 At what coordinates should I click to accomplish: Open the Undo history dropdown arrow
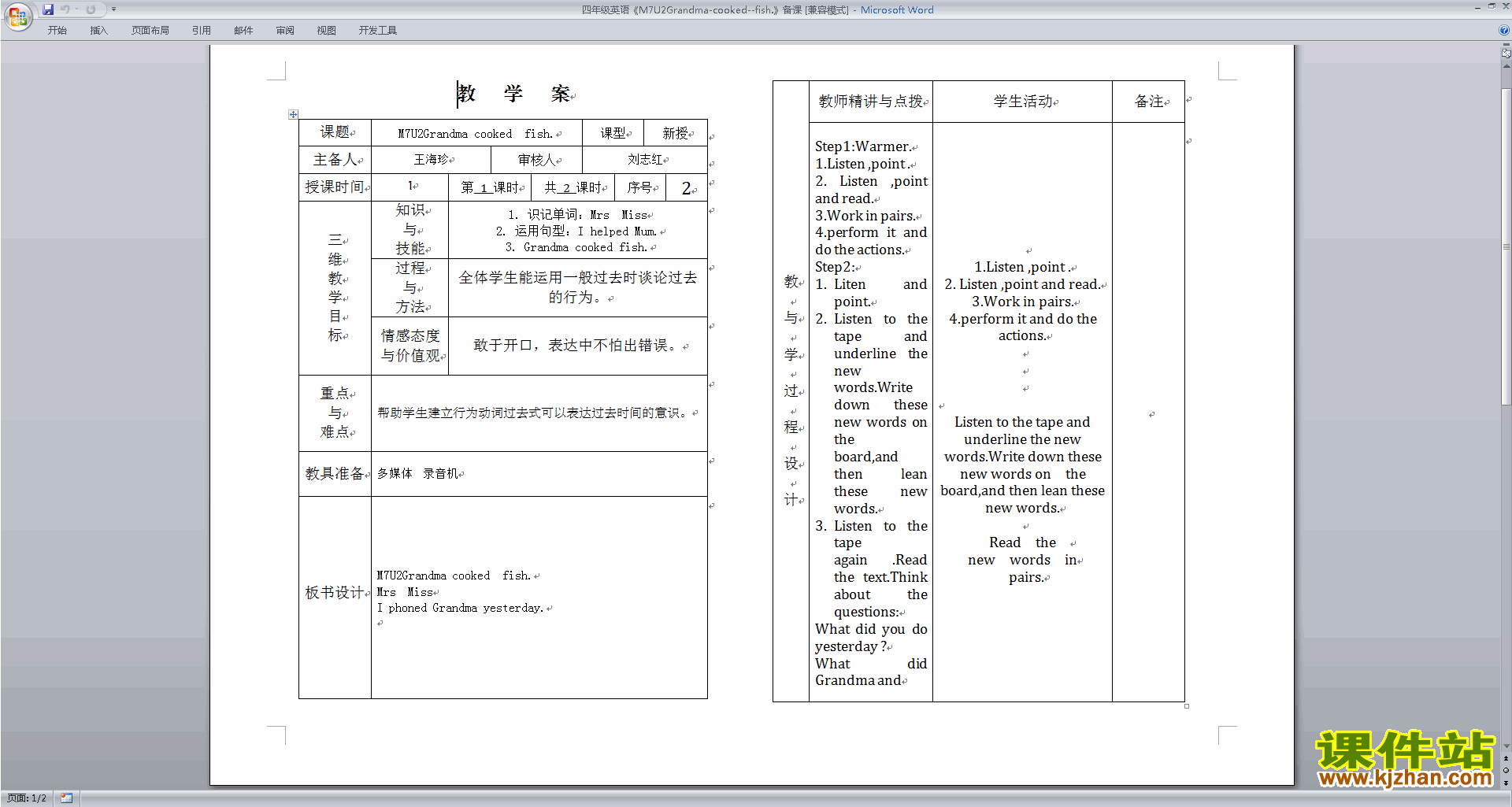76,9
